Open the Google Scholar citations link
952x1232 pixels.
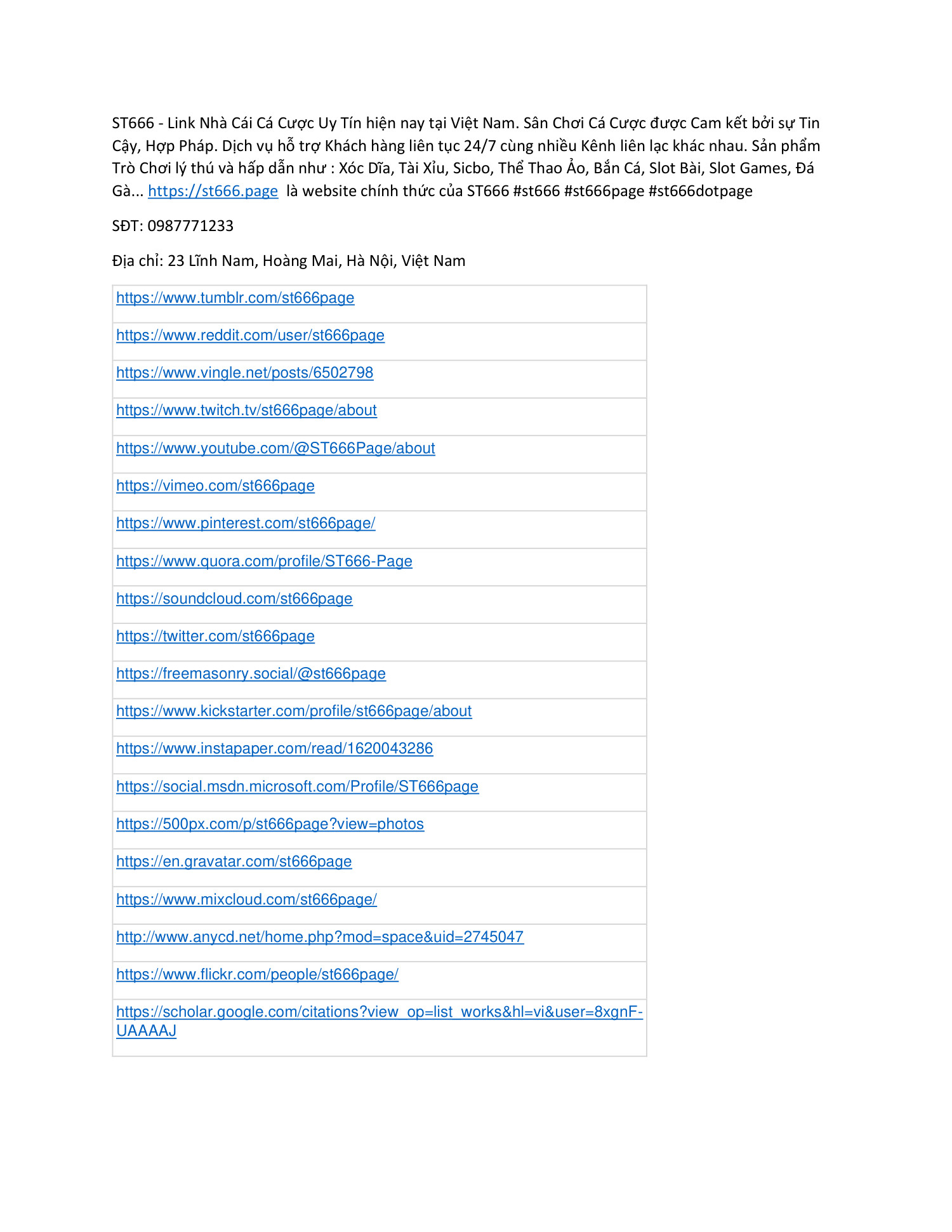(x=379, y=1012)
